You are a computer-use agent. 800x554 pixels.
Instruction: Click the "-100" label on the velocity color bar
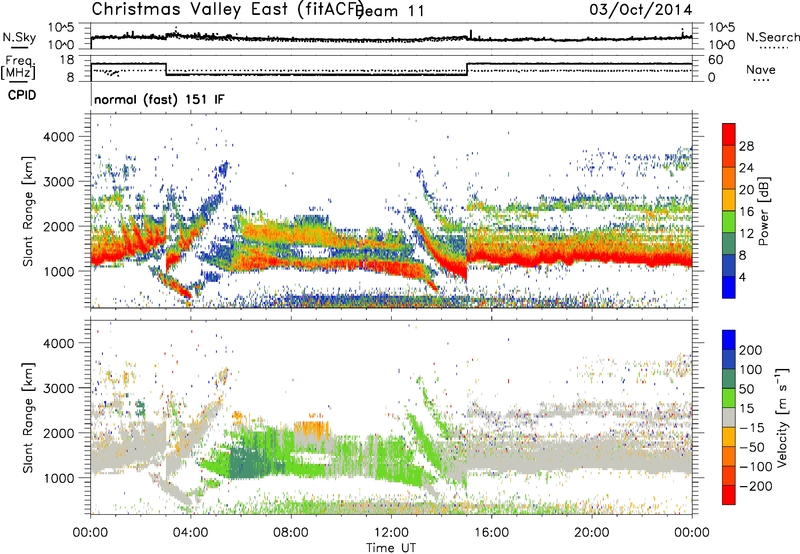tap(756, 467)
